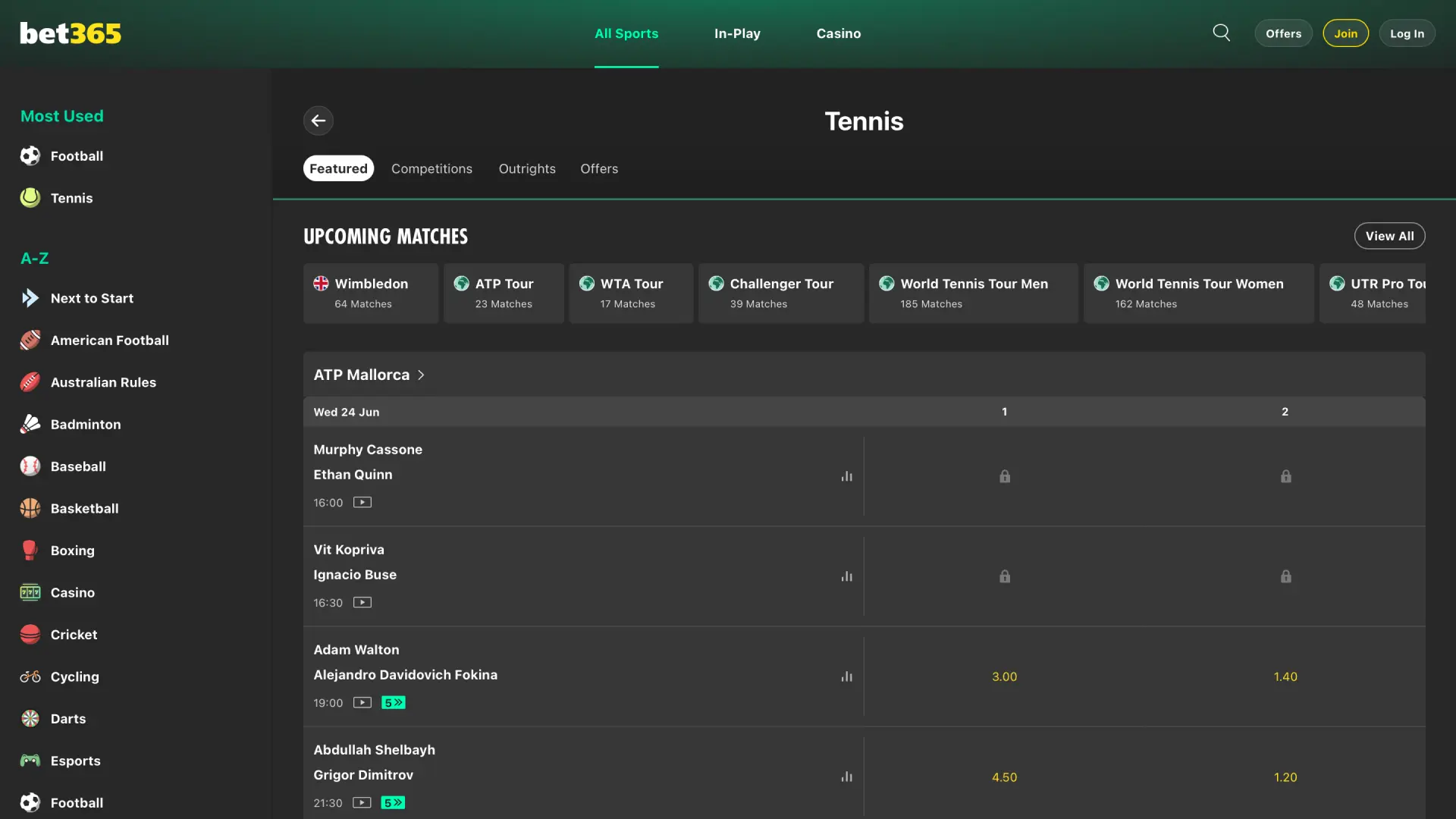Select odds 1.20 for Grigor Dimitrov
Image resolution: width=1456 pixels, height=819 pixels.
coord(1285,777)
